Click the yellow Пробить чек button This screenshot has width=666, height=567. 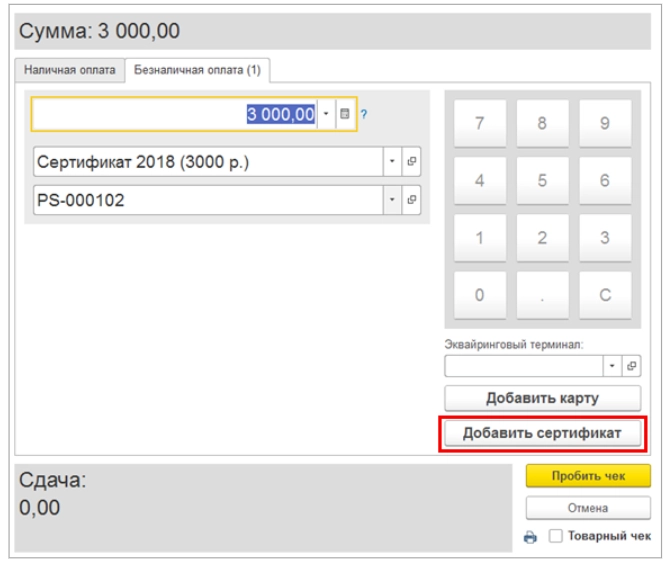tap(588, 476)
